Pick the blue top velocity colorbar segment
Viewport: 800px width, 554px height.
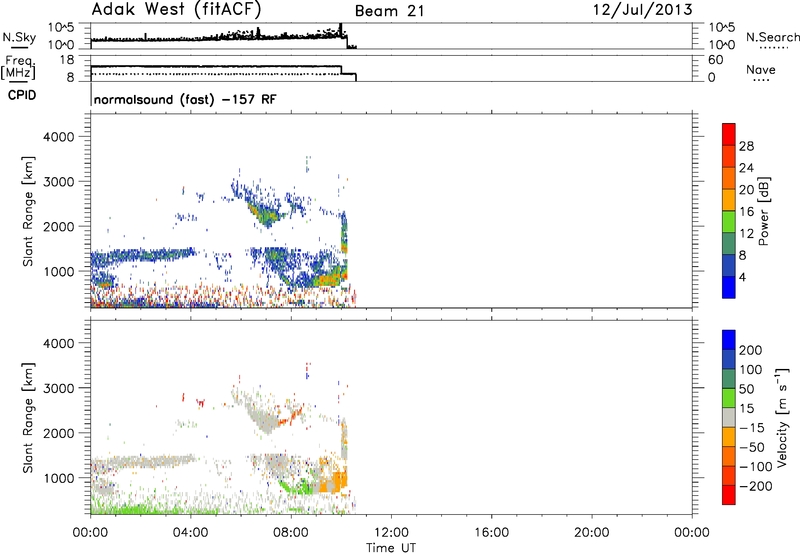(729, 340)
